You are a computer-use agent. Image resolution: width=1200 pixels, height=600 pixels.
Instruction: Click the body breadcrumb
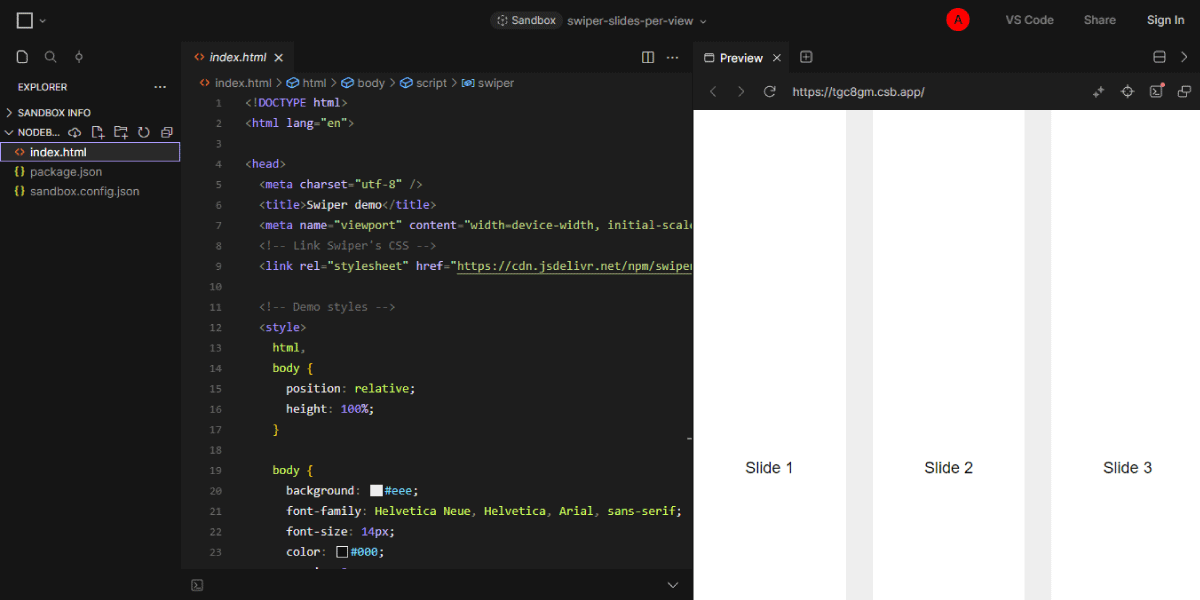(363, 83)
